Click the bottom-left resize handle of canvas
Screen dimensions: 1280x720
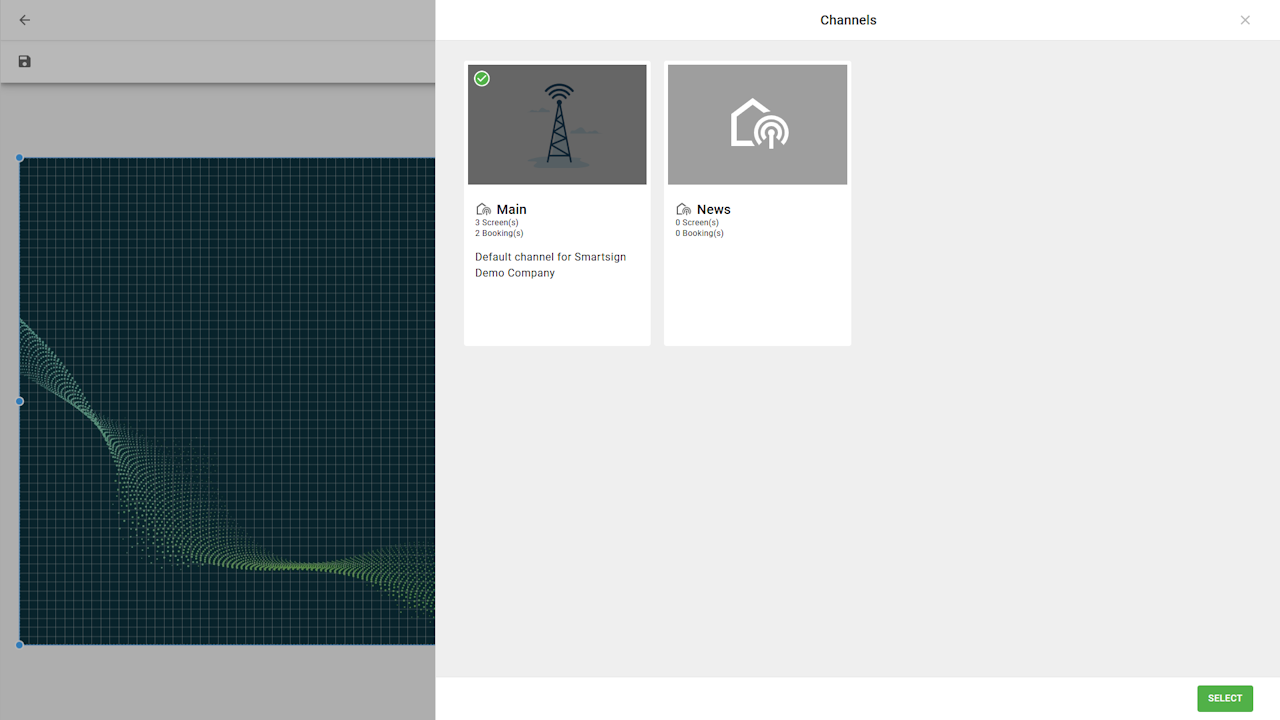pyautogui.click(x=19, y=645)
